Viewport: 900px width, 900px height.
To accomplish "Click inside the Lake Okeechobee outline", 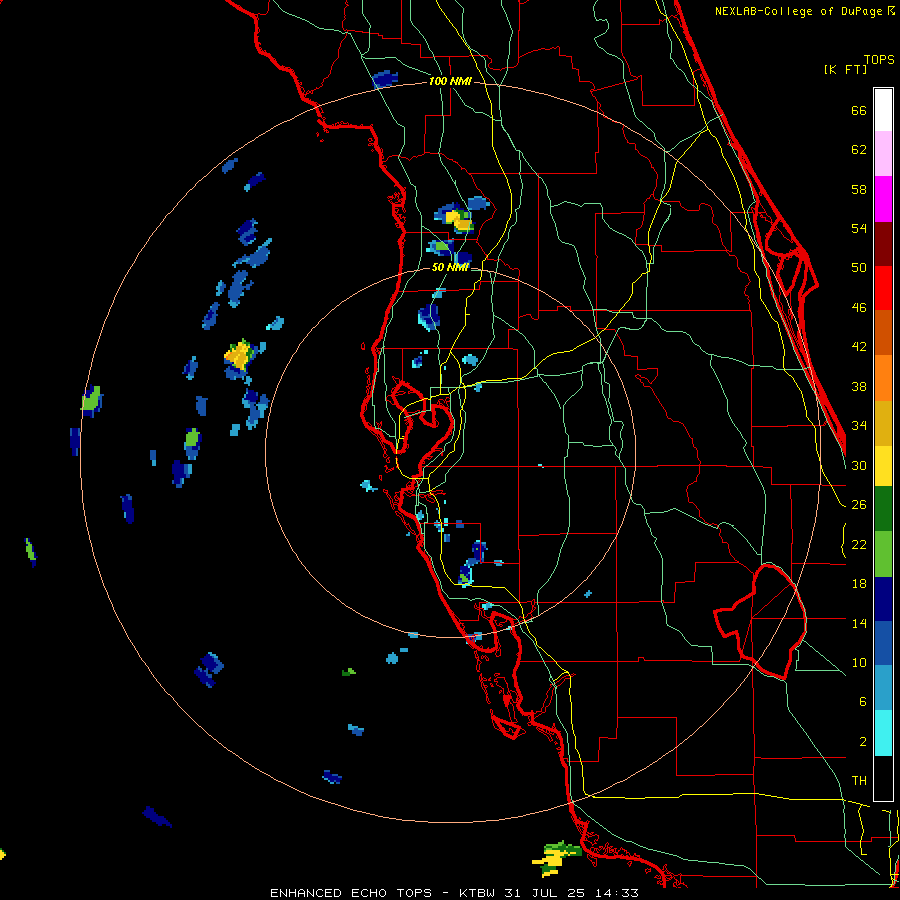I will (x=767, y=620).
